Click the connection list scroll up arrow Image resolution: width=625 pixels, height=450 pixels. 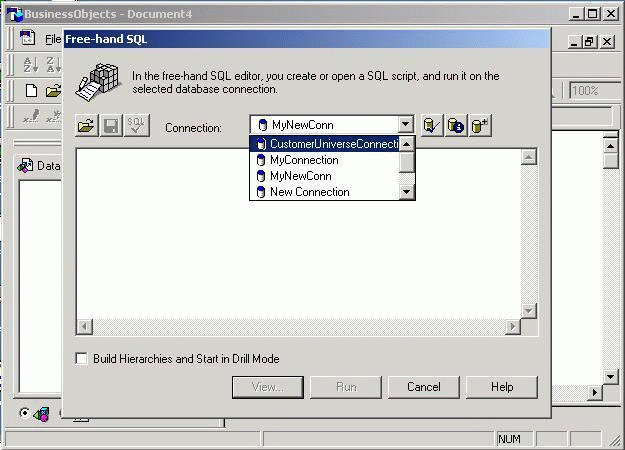[407, 144]
